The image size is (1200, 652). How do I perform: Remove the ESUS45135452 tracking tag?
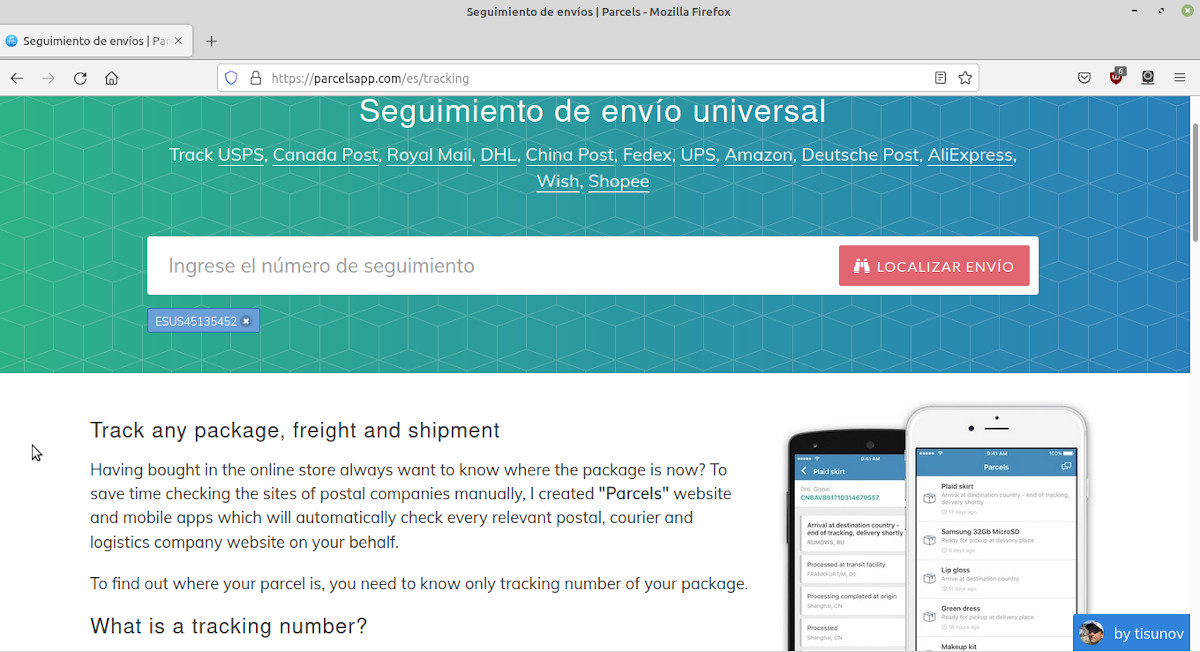[x=246, y=320]
